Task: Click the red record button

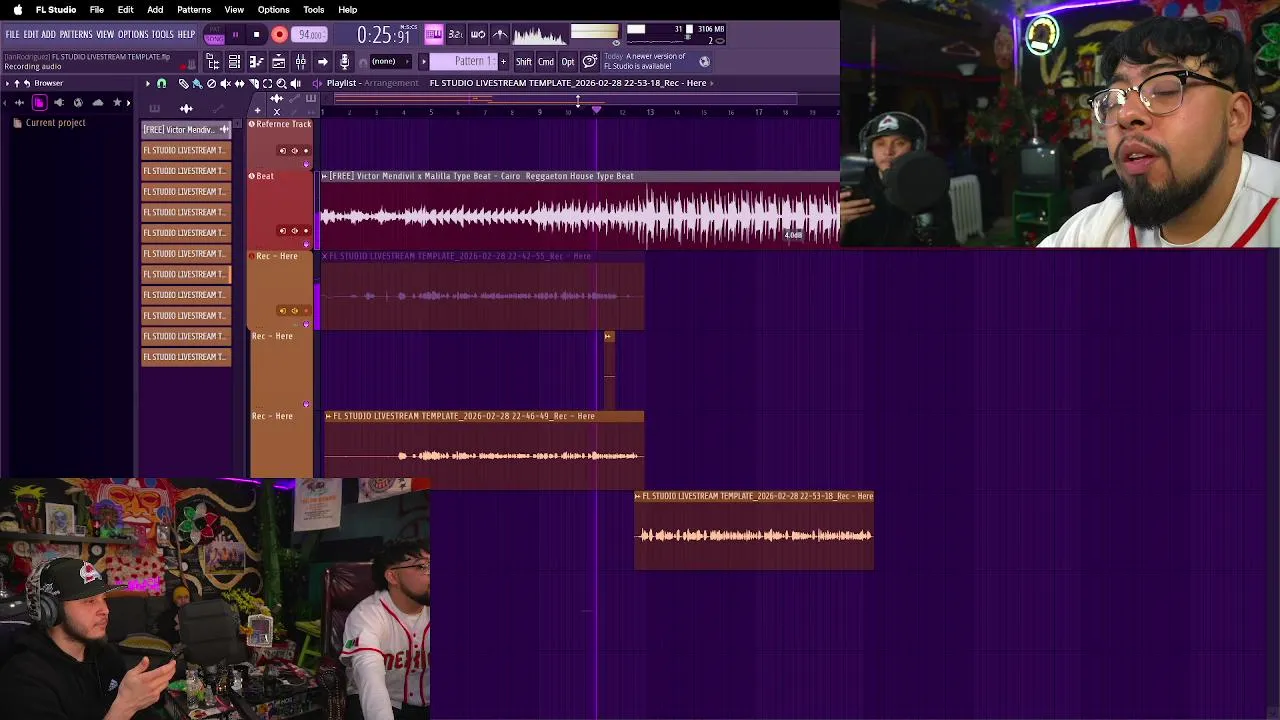Action: (279, 34)
